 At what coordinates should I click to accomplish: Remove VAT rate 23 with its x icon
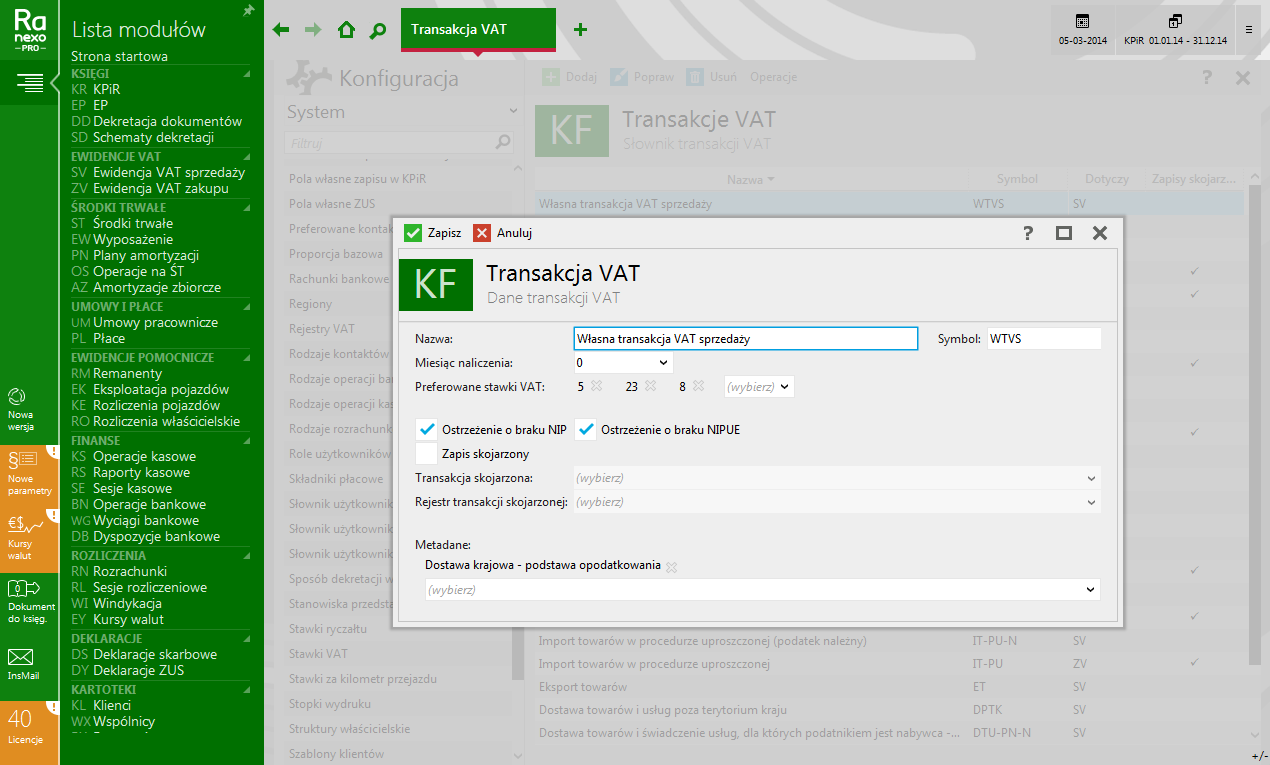(648, 386)
